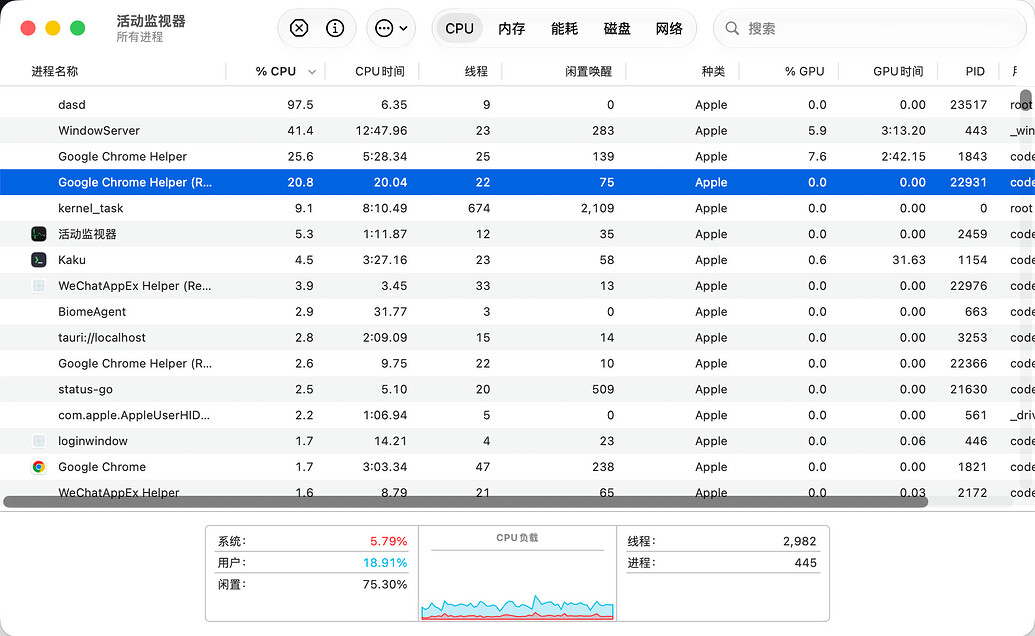The image size is (1035, 636).
Task: Click the vertical scrollbar thumb
Action: tap(1025, 101)
